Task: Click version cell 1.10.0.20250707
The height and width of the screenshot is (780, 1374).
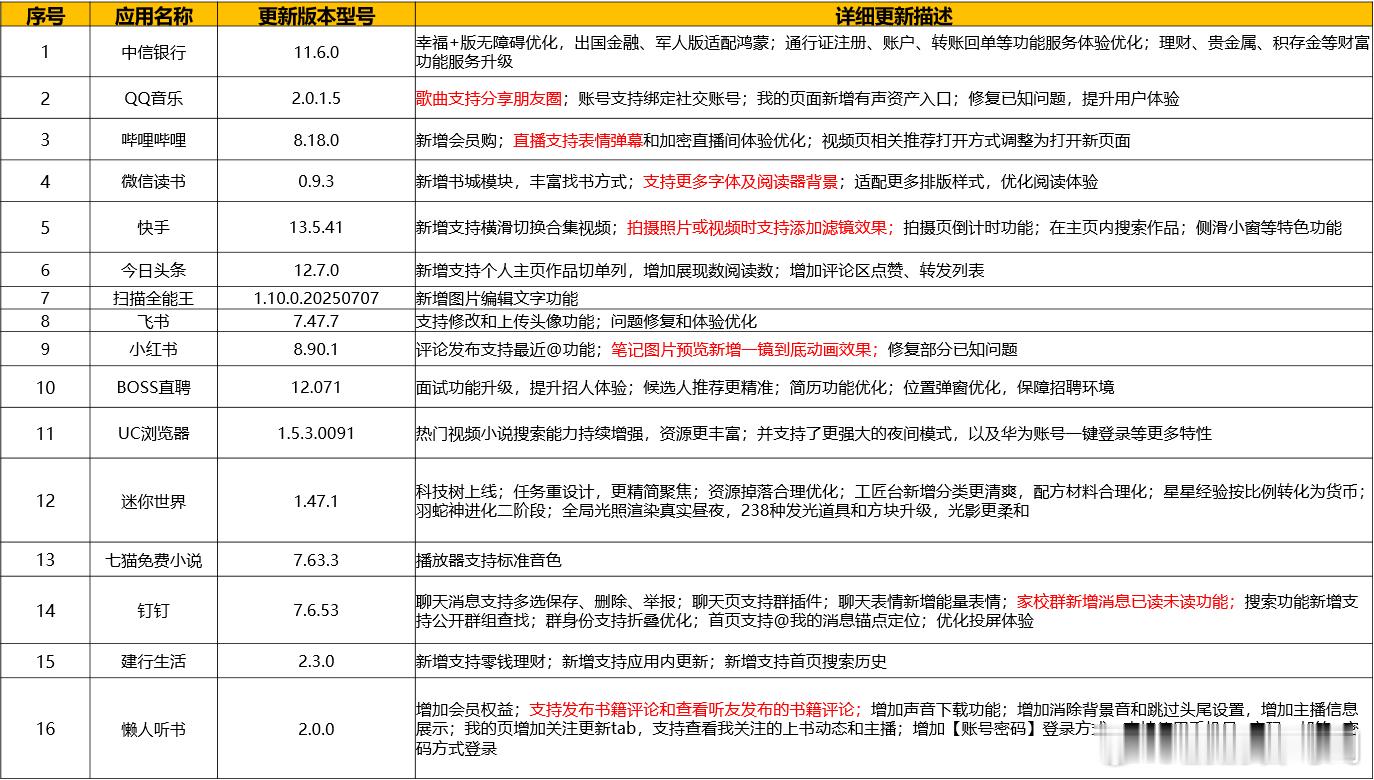Action: [x=316, y=298]
